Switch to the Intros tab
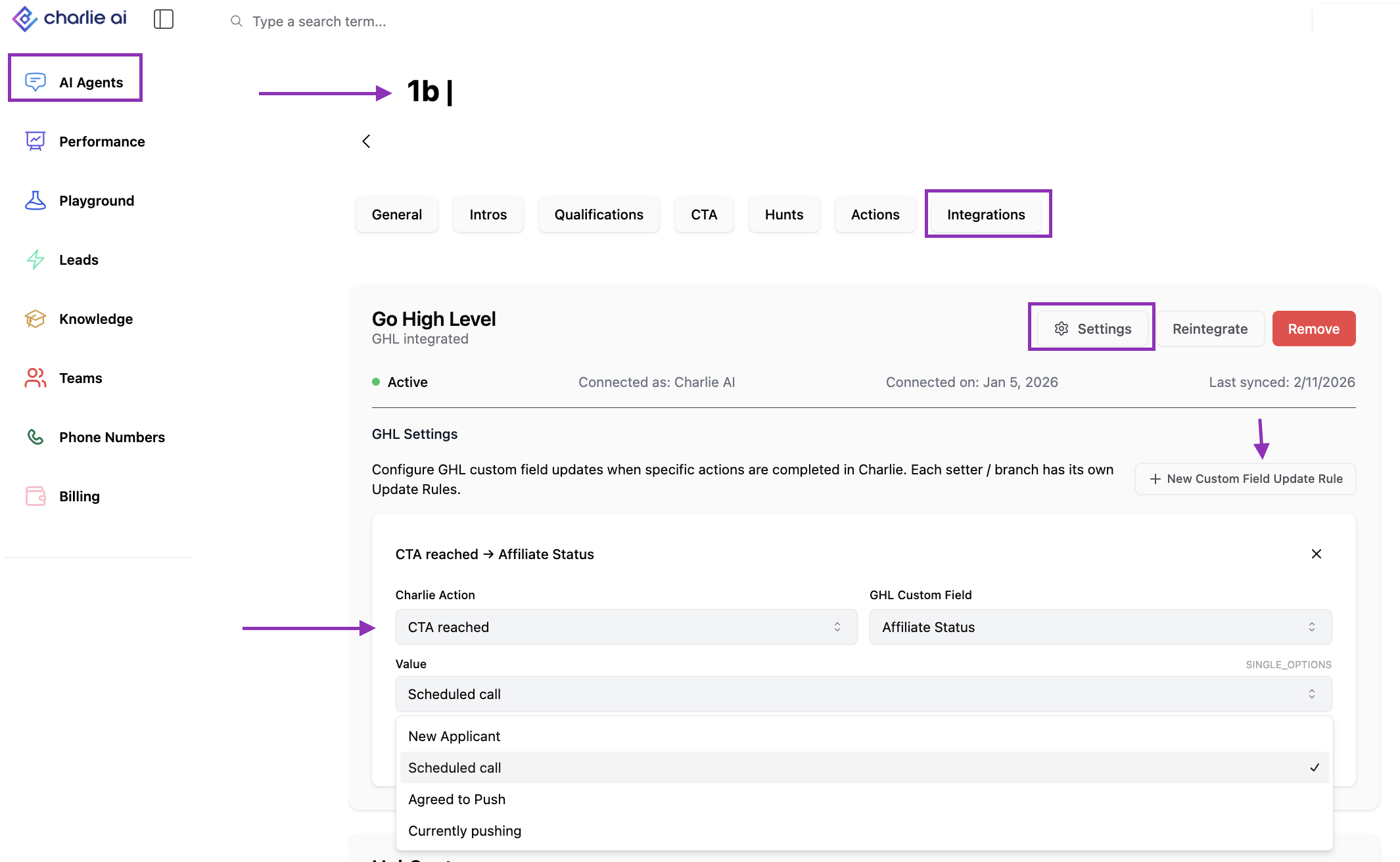This screenshot has height=862, width=1400. click(488, 214)
